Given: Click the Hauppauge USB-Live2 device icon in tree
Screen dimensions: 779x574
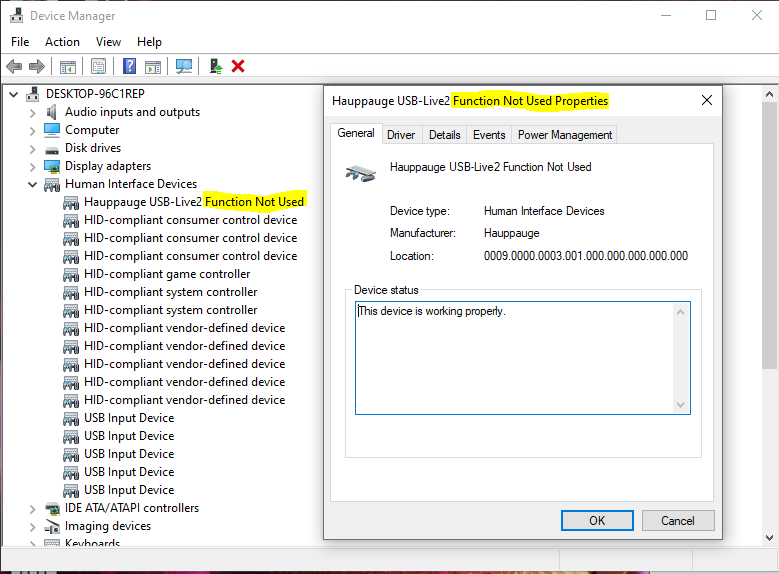Looking at the screenshot, I should point(71,202).
